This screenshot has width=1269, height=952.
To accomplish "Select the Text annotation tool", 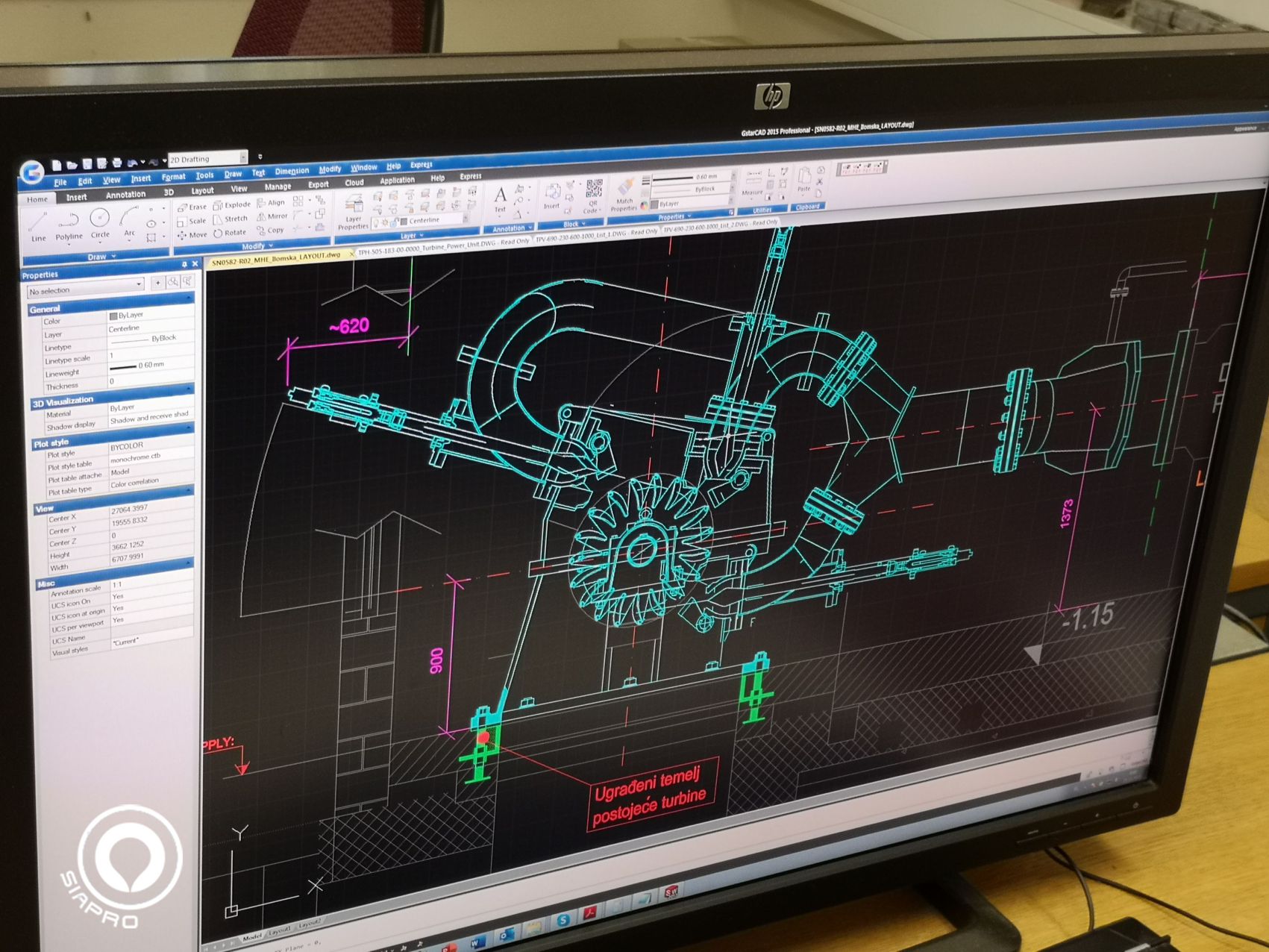I will tap(500, 199).
